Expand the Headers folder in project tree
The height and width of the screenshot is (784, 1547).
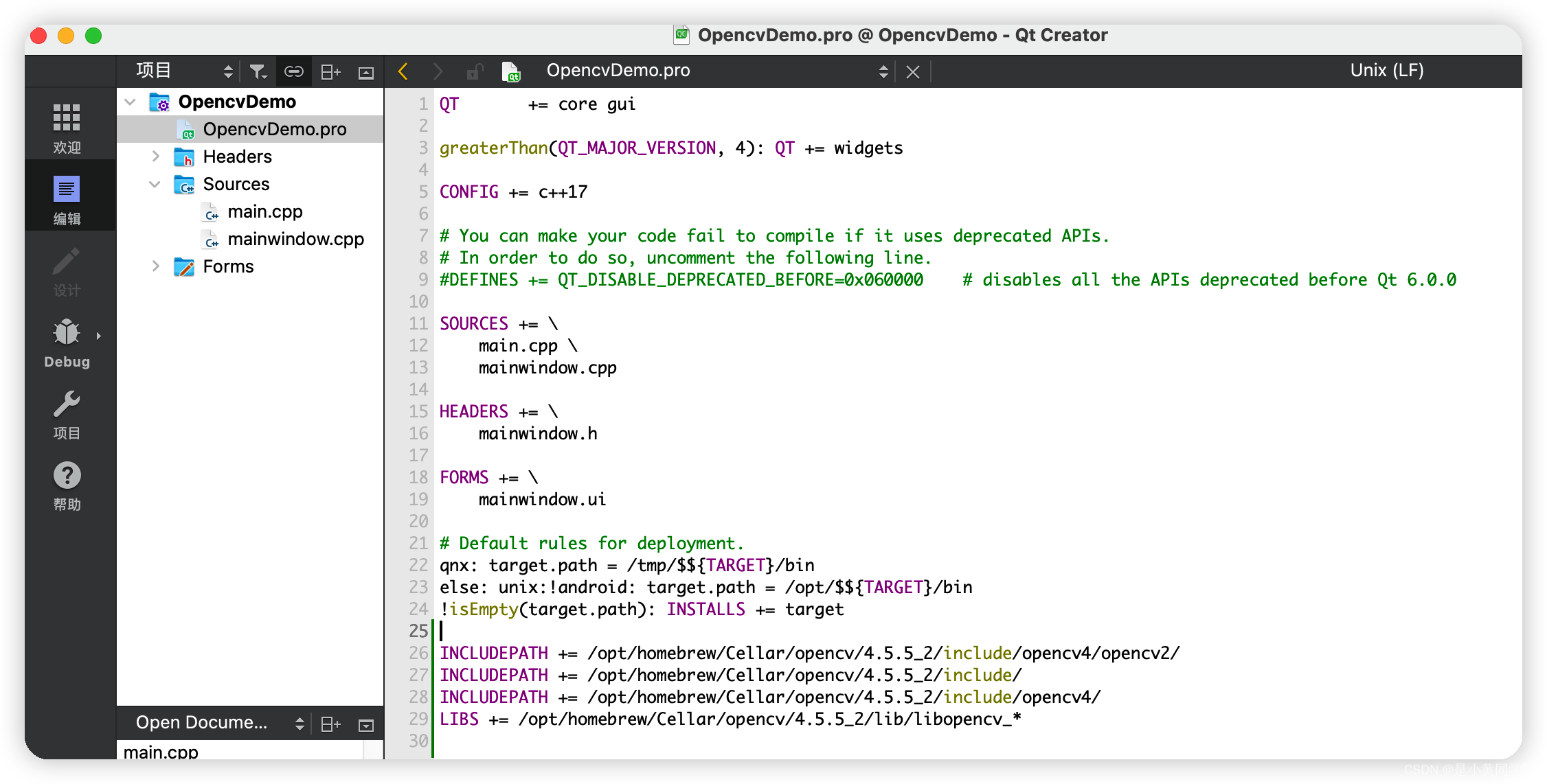tap(156, 156)
